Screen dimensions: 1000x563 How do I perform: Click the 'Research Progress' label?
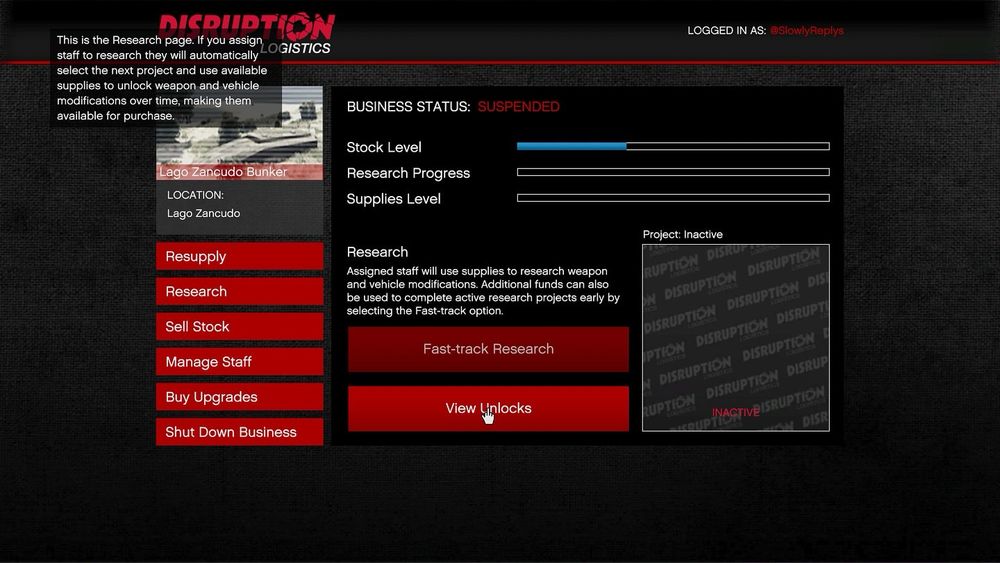[x=408, y=173]
